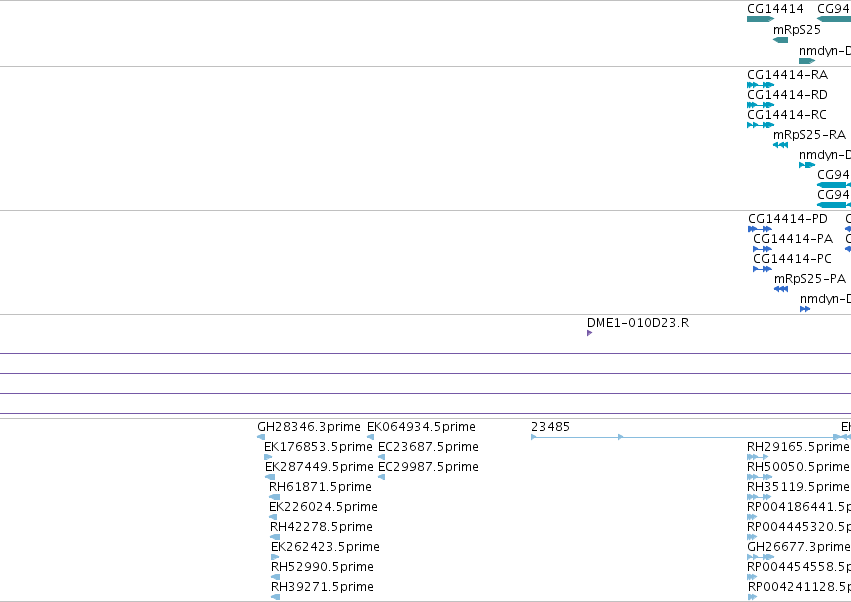Select the mRpS25-RA transcript glyph

pos(780,145)
